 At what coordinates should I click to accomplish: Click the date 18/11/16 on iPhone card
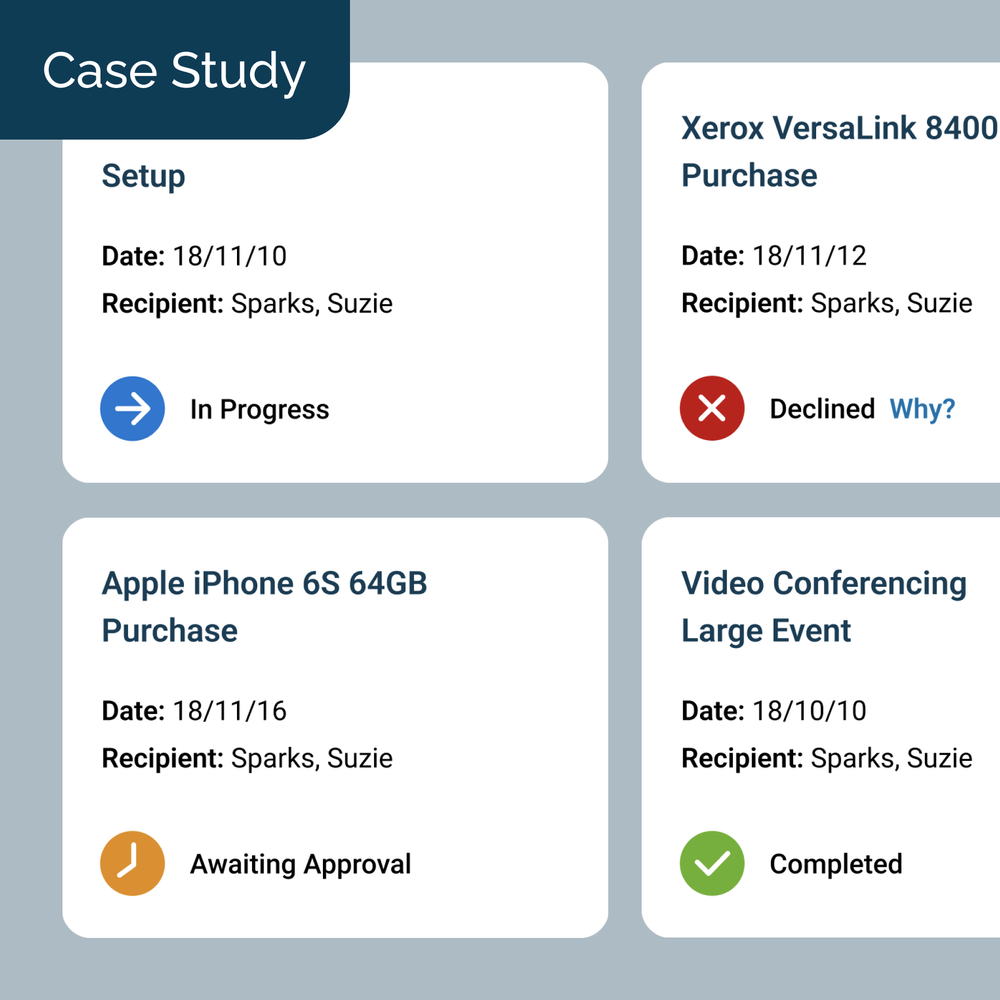229,711
